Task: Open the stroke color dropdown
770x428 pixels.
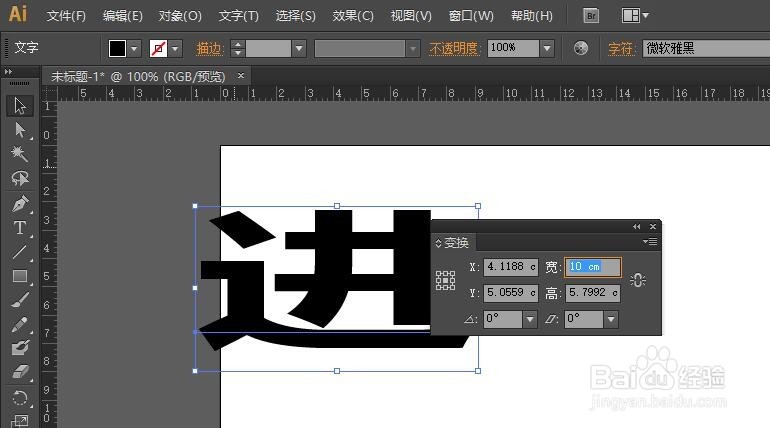Action: [175, 49]
